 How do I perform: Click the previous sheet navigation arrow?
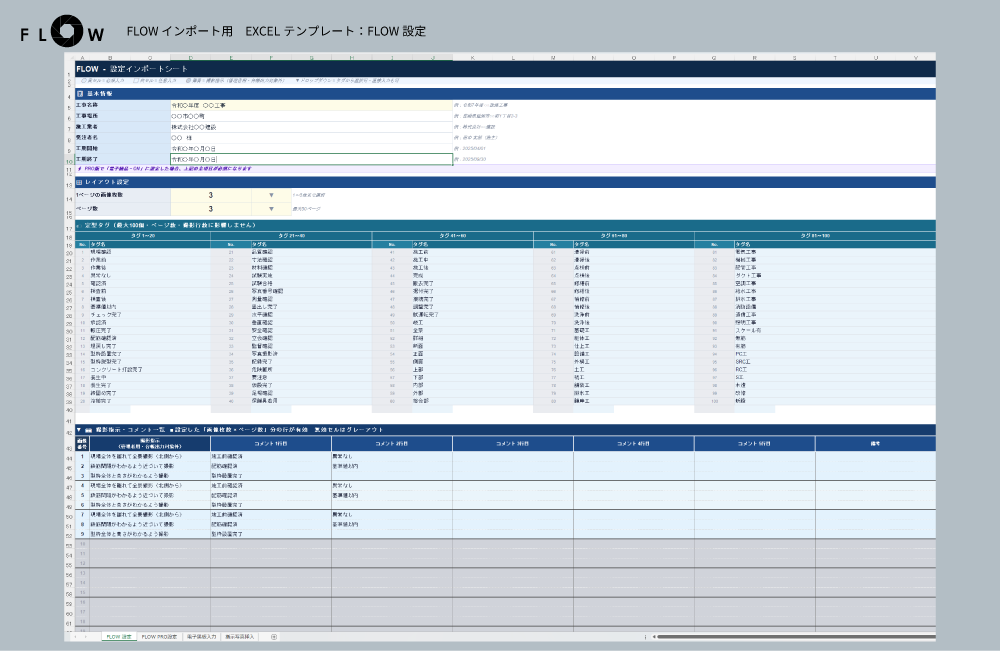(x=75, y=637)
